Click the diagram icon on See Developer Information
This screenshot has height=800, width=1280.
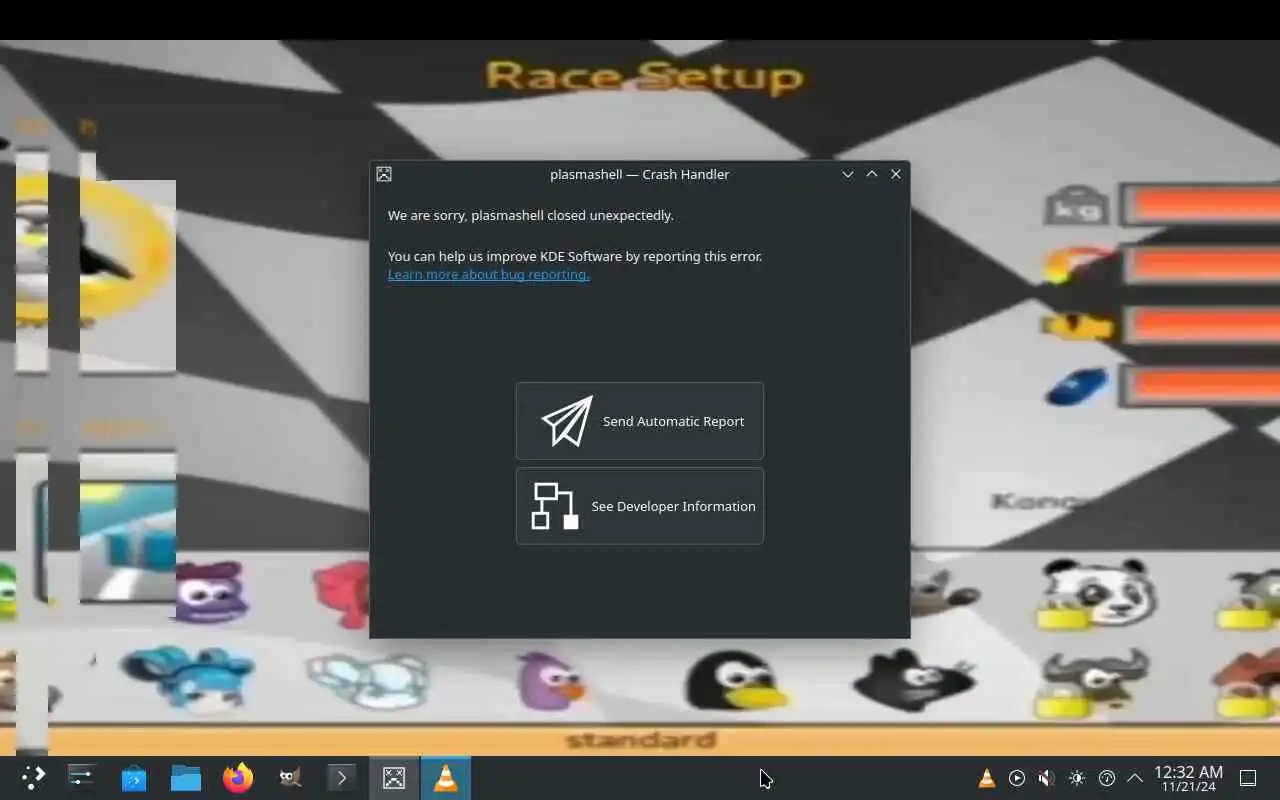pyautogui.click(x=555, y=506)
